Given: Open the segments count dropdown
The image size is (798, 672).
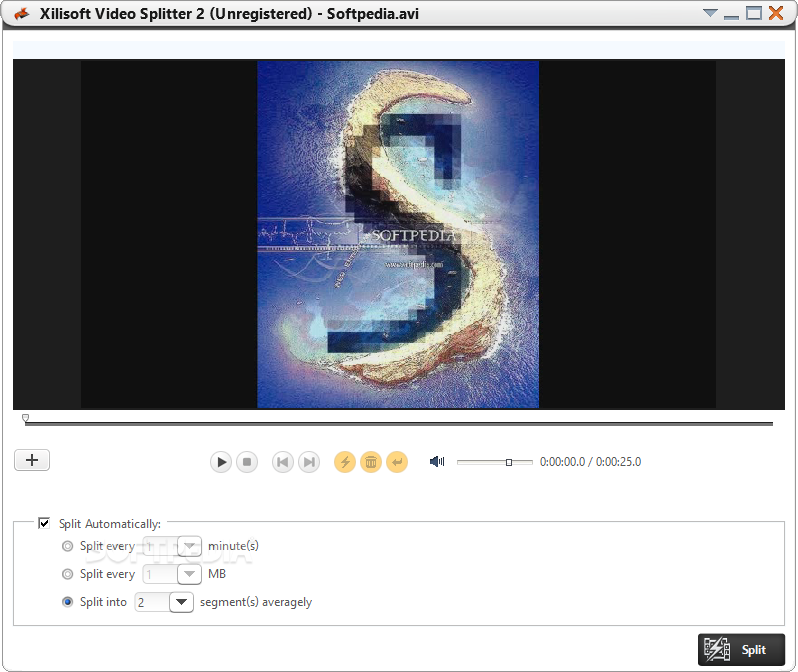Looking at the screenshot, I should 181,602.
